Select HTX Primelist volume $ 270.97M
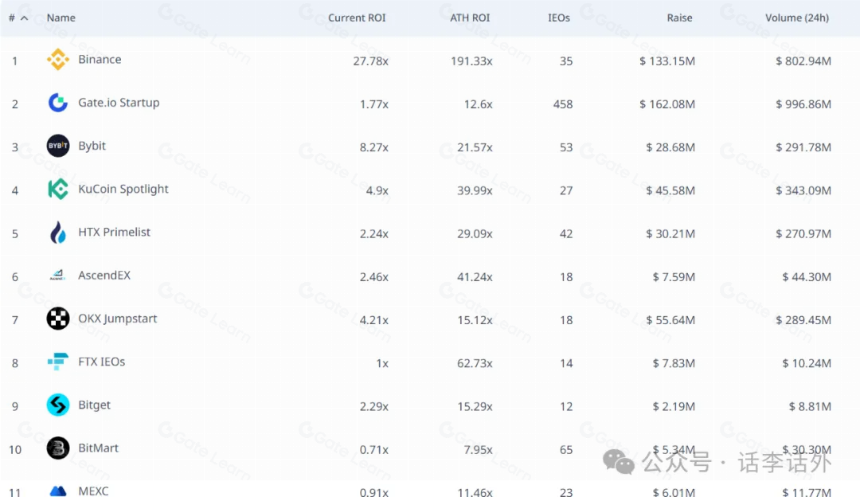860x497 pixels. [x=803, y=234]
